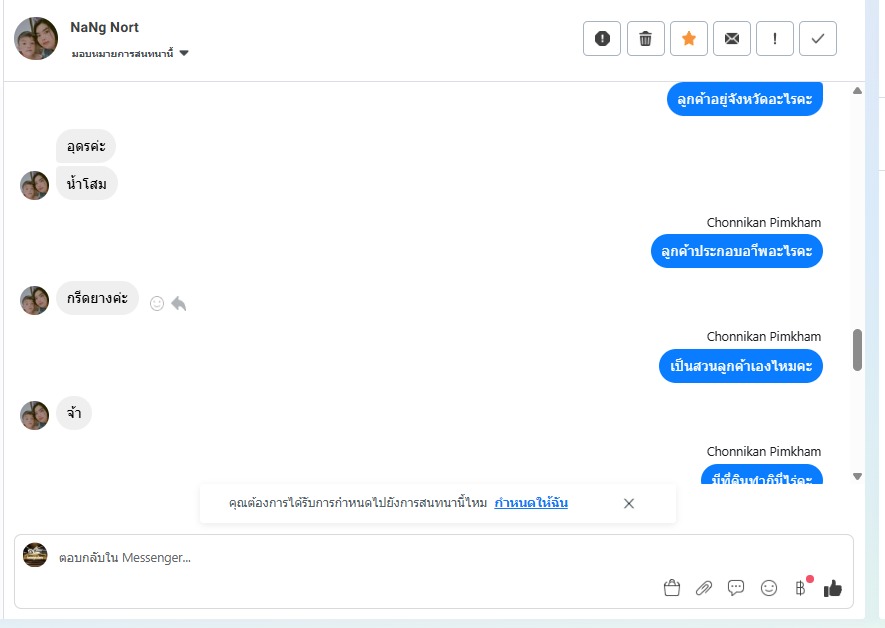
Task: Open the NaNg Nort contact name
Action: (104, 27)
